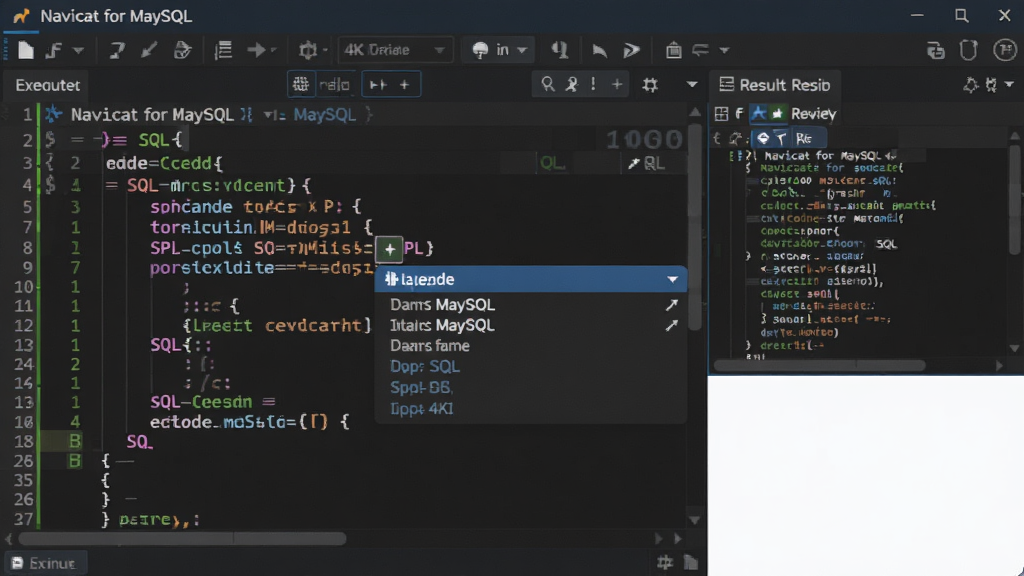Screen dimensions: 1024x576
Task: Click the shield icon at the top right
Action: click(x=968, y=50)
